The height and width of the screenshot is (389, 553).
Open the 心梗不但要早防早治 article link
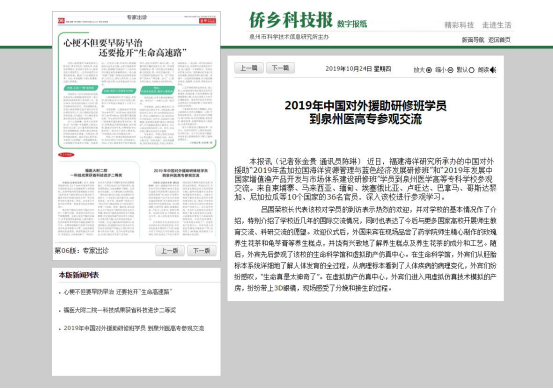[x=118, y=292]
